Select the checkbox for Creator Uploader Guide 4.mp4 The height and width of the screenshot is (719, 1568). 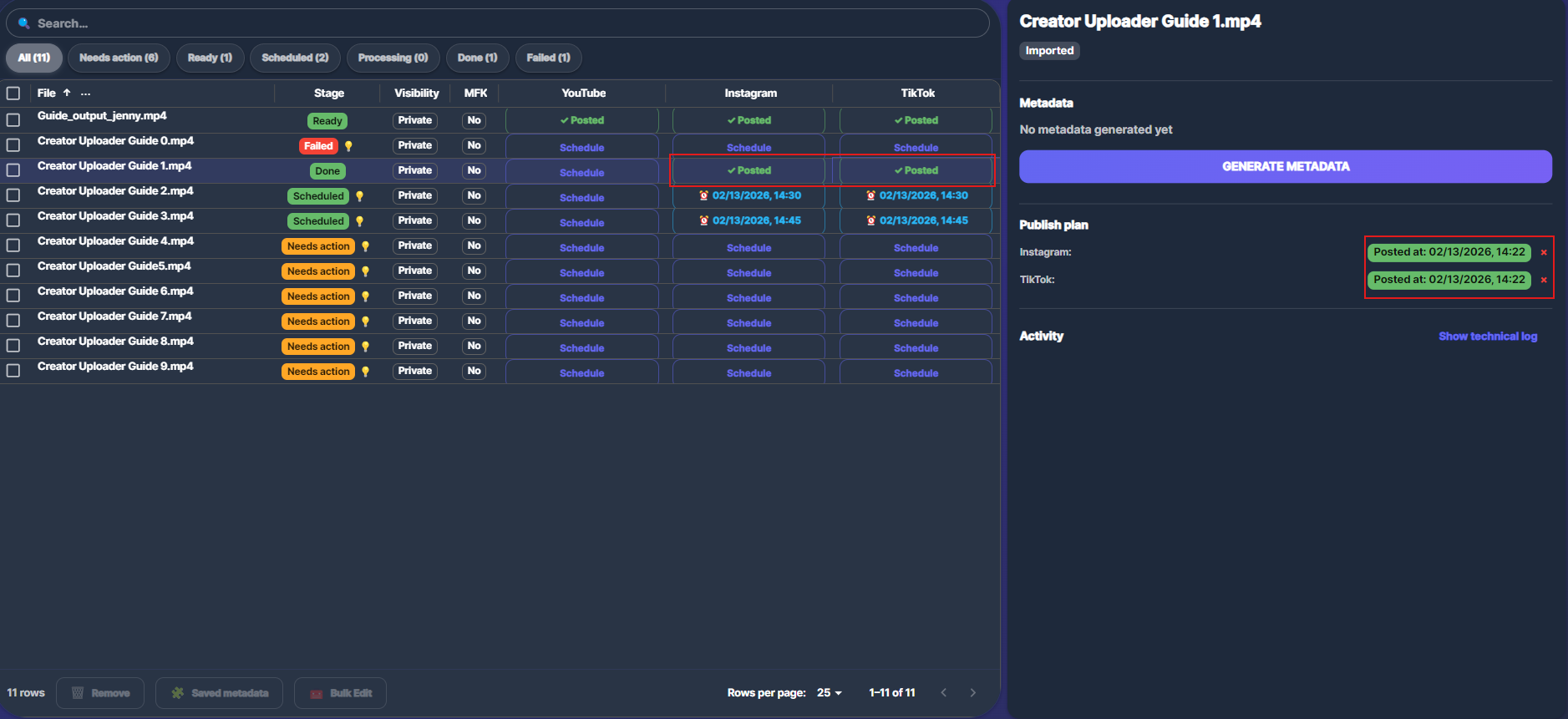[x=13, y=246]
